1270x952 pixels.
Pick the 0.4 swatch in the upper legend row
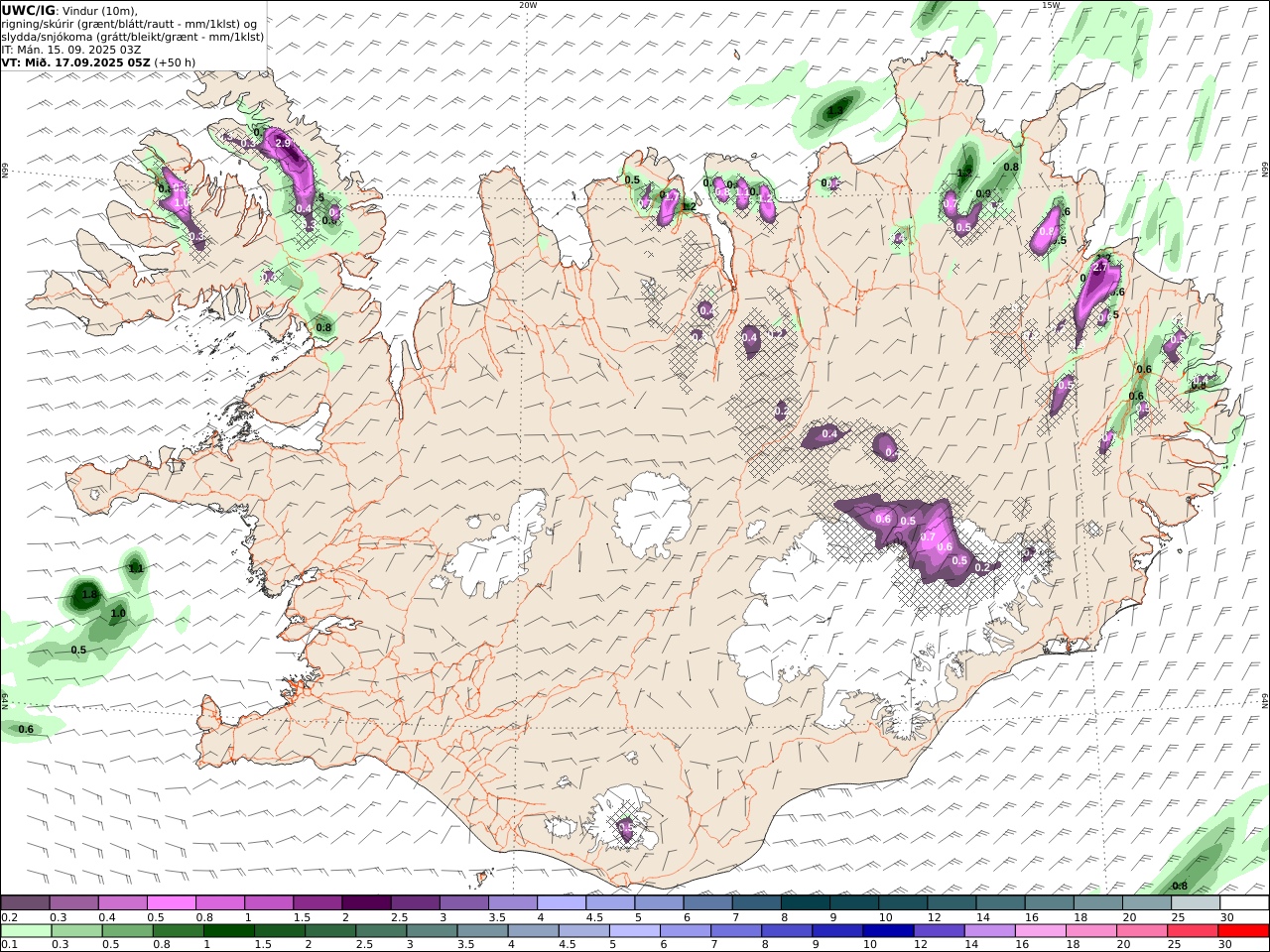click(123, 902)
